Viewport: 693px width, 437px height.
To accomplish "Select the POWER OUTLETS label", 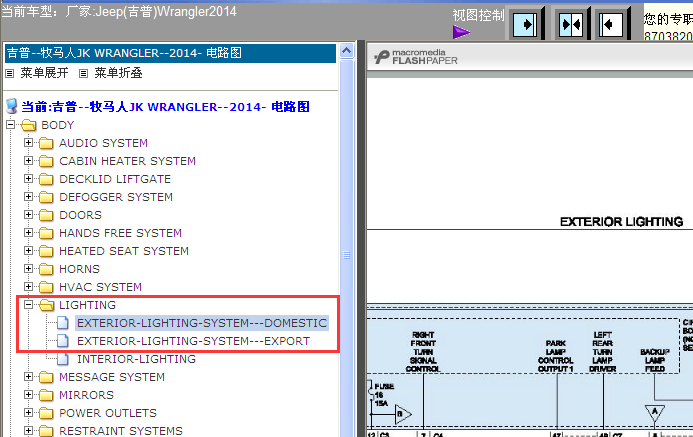I will [108, 413].
